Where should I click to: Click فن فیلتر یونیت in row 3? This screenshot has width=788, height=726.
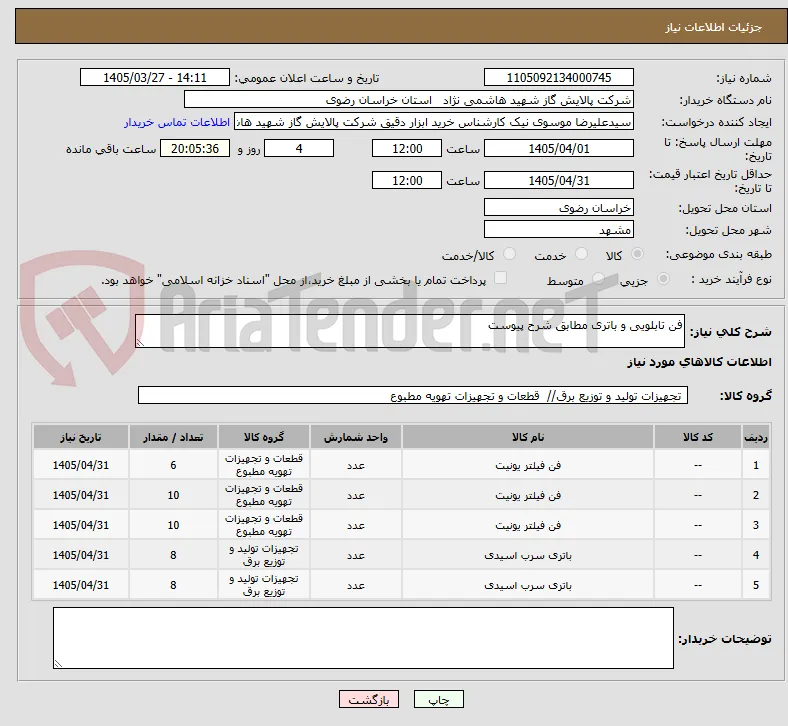(x=528, y=526)
